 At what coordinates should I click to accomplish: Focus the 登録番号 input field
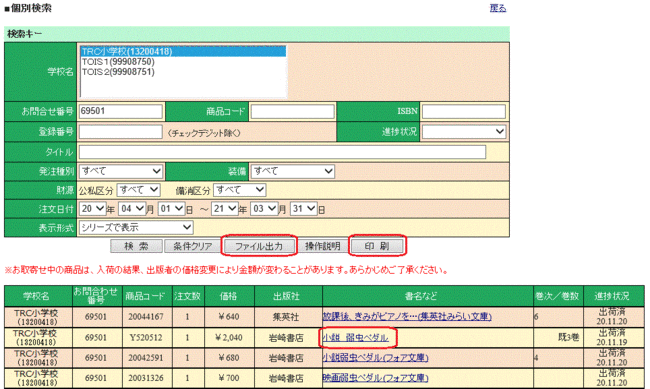point(121,132)
